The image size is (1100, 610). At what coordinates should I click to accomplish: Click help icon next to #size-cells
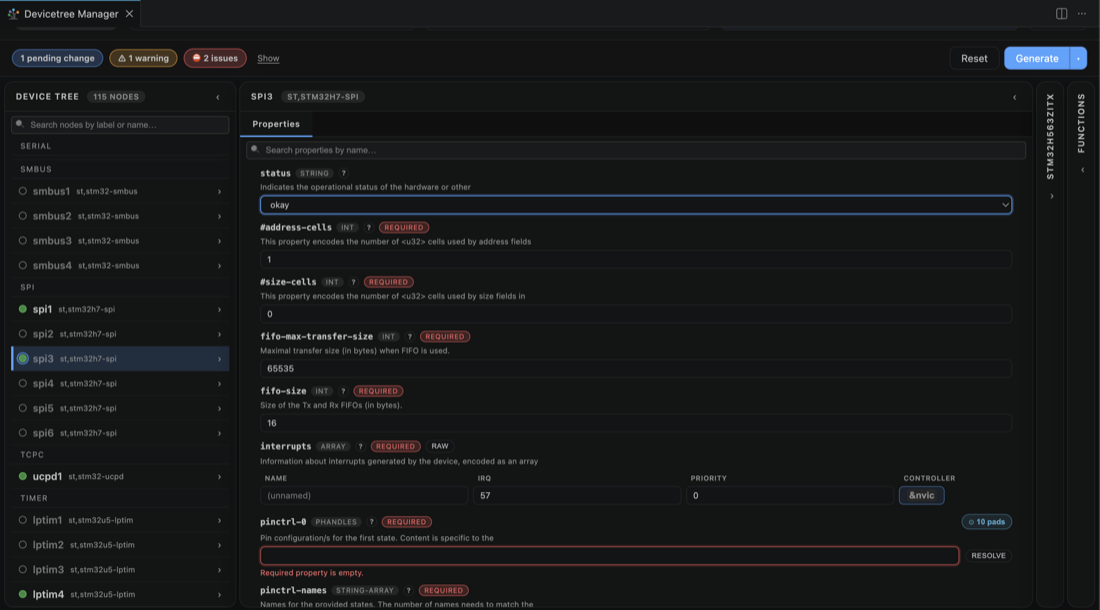click(353, 282)
